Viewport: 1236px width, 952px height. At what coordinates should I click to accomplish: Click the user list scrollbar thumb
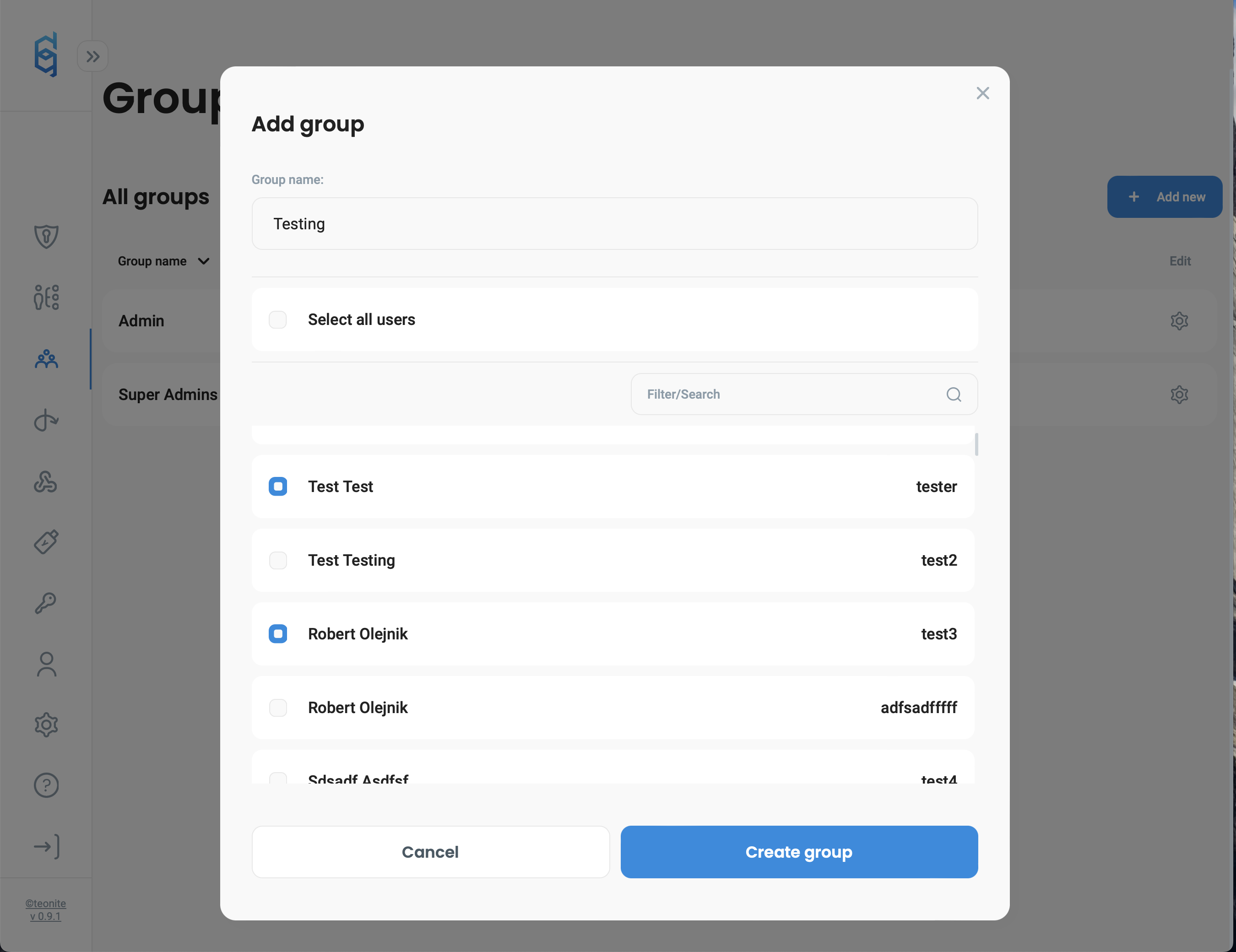[x=976, y=444]
